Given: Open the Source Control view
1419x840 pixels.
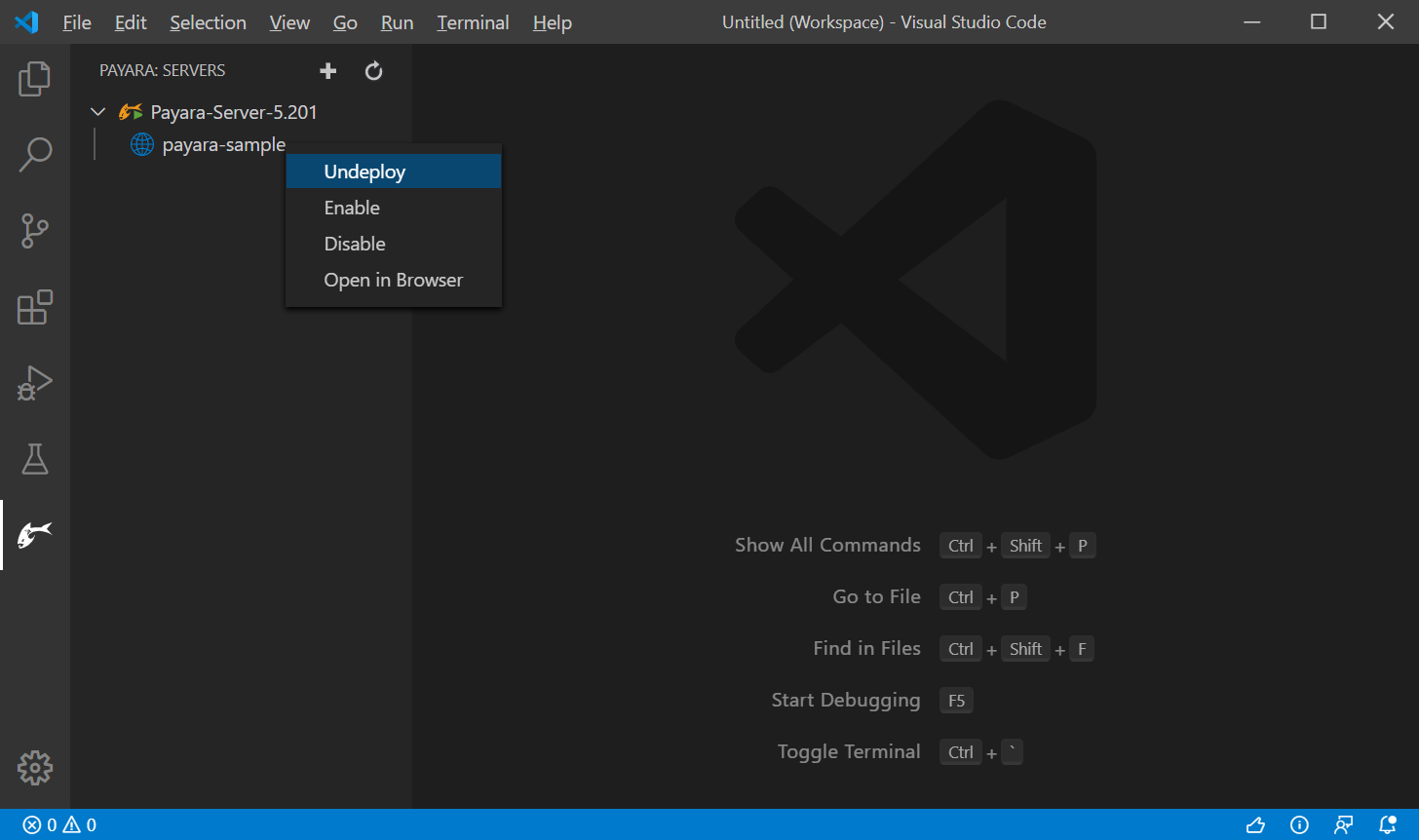Looking at the screenshot, I should 35,231.
